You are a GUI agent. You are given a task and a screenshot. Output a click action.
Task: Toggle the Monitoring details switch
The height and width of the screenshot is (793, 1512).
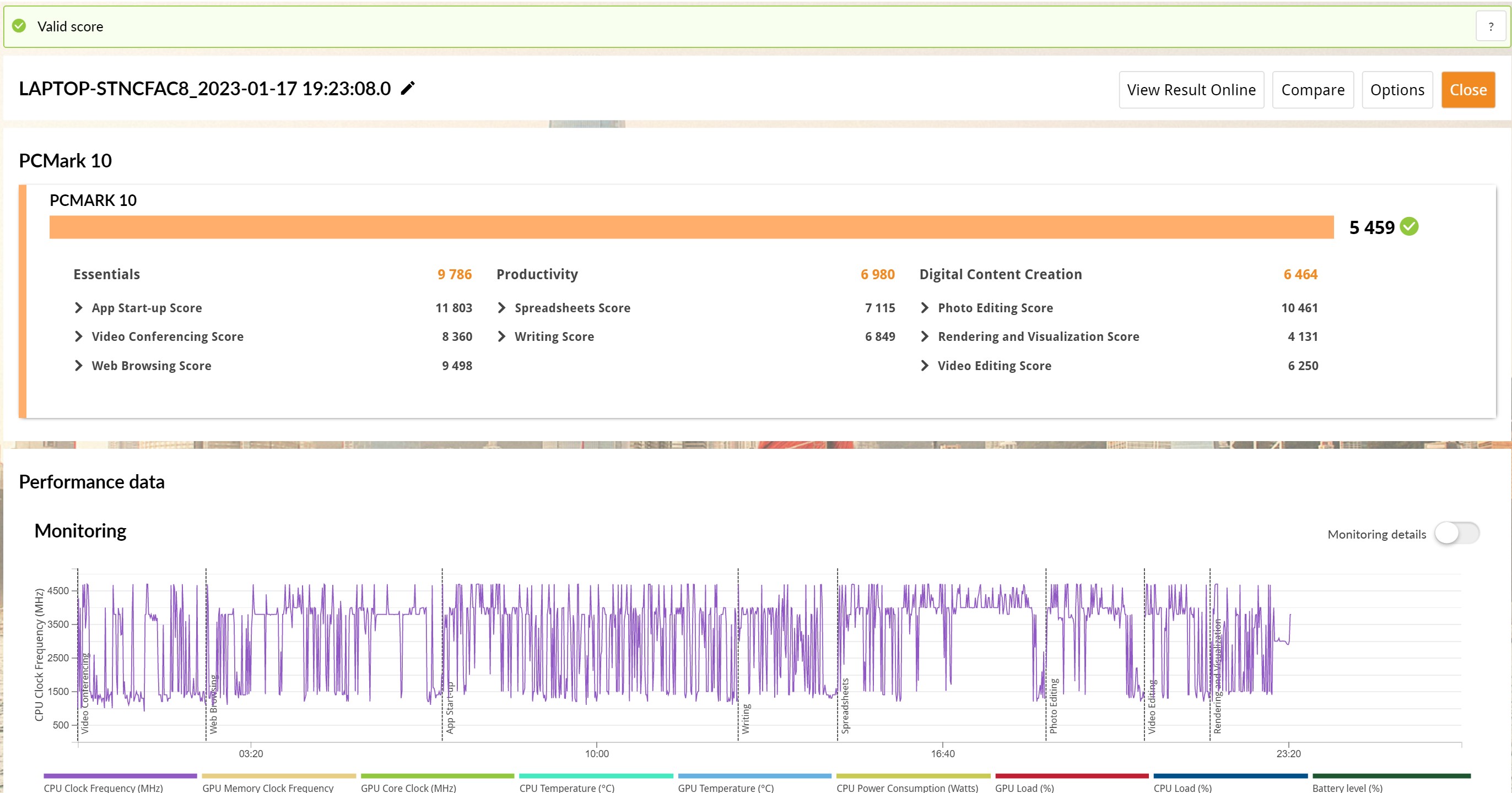(x=1456, y=533)
